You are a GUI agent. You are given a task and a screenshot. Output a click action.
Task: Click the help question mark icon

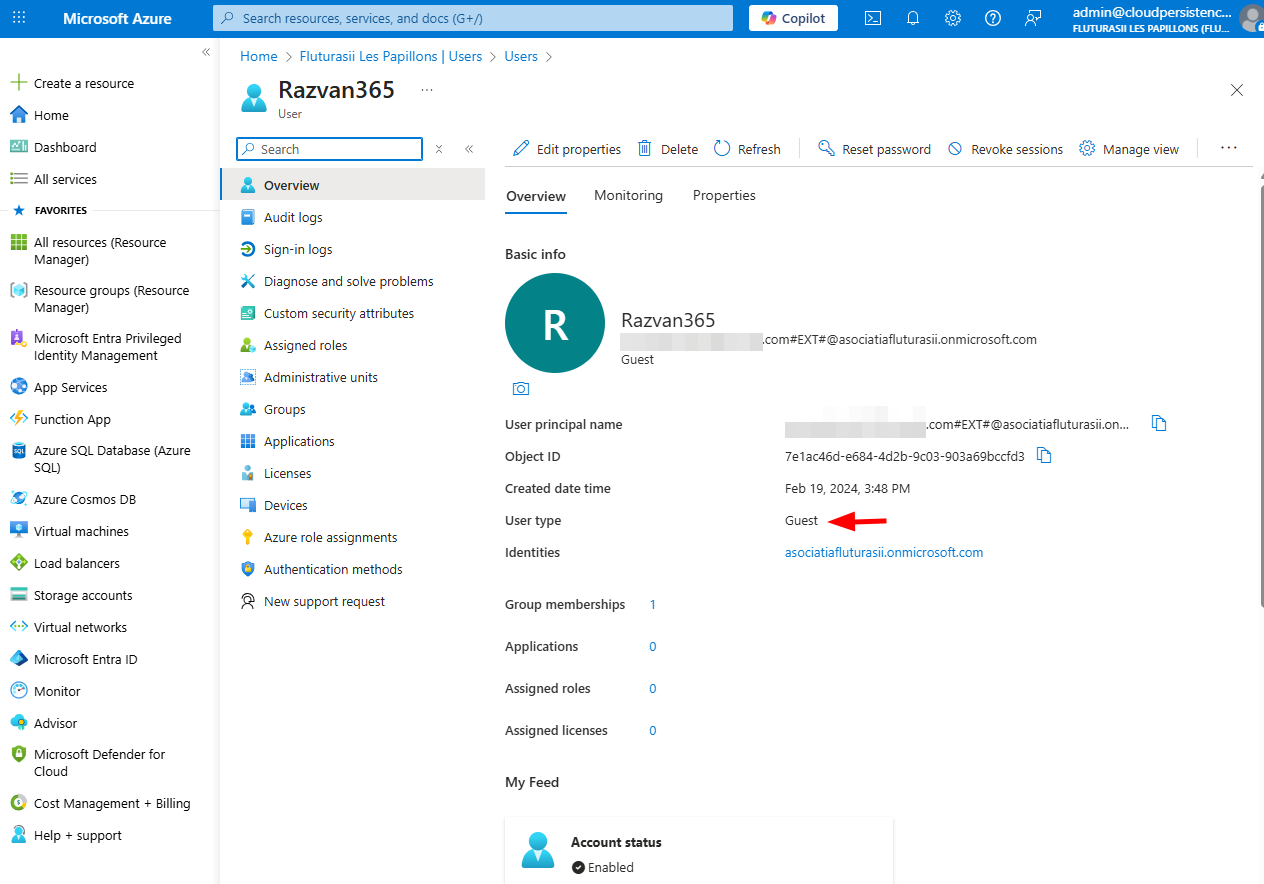tap(993, 18)
